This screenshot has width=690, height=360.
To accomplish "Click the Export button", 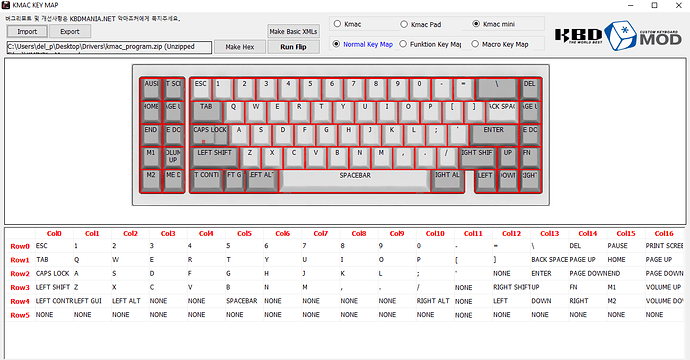I will tap(70, 31).
